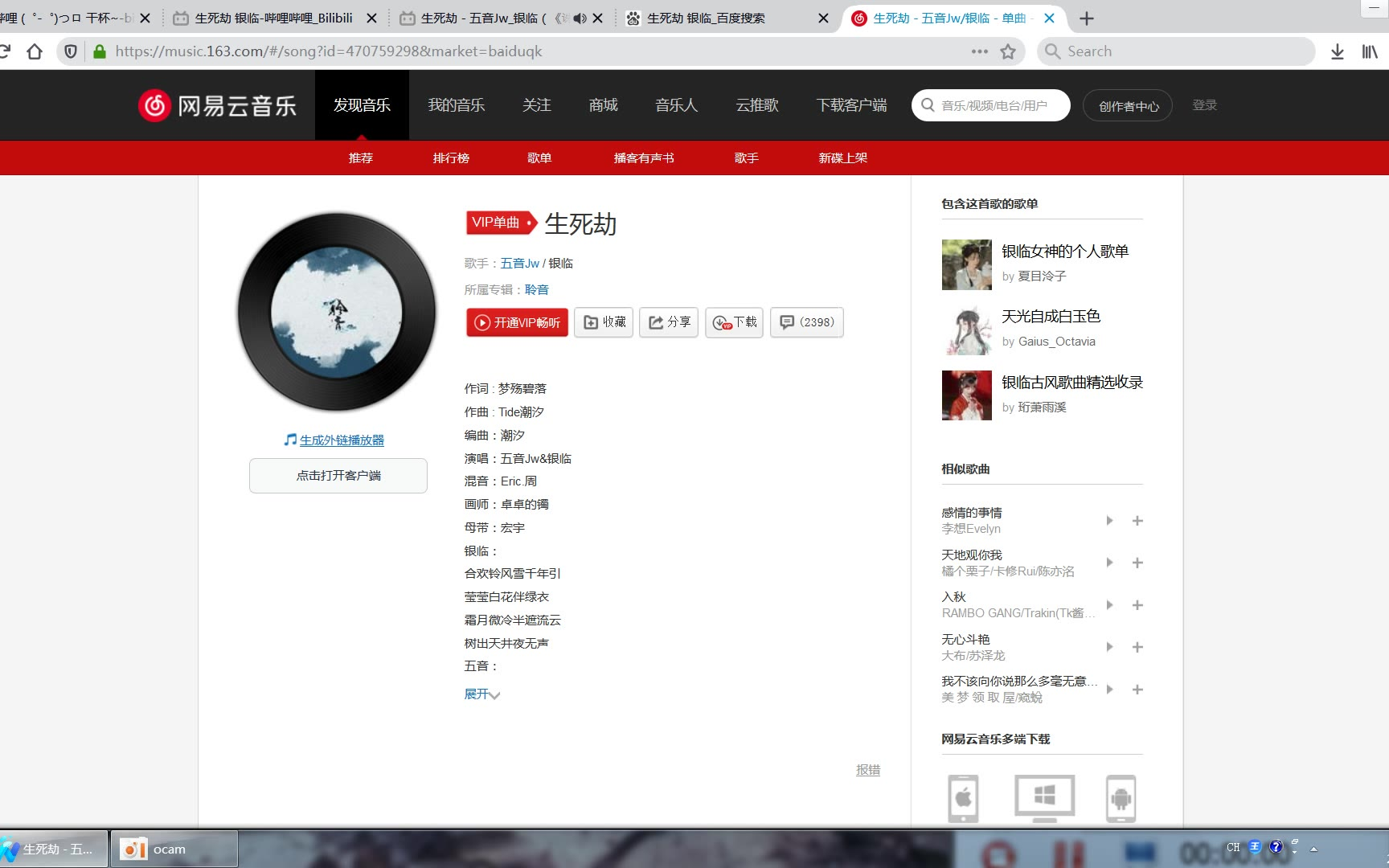Show hidden system tray icons

point(1314,849)
